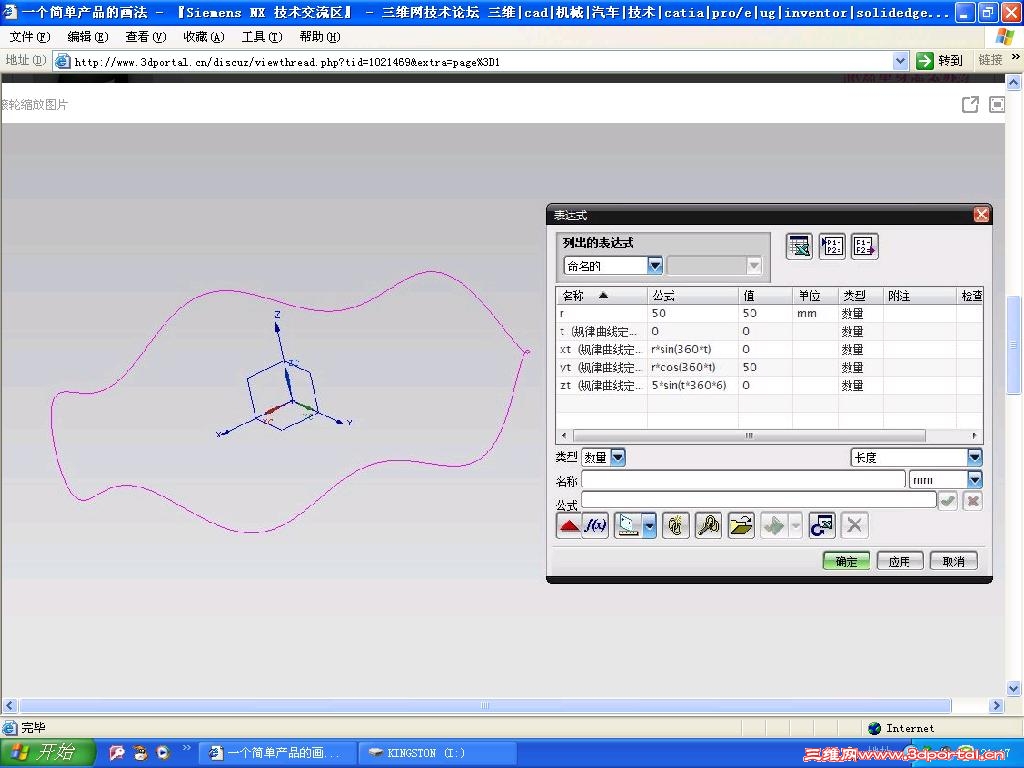This screenshot has width=1024, height=768.
Task: Select formula r*cos(360*t) cell
Action: point(693,367)
